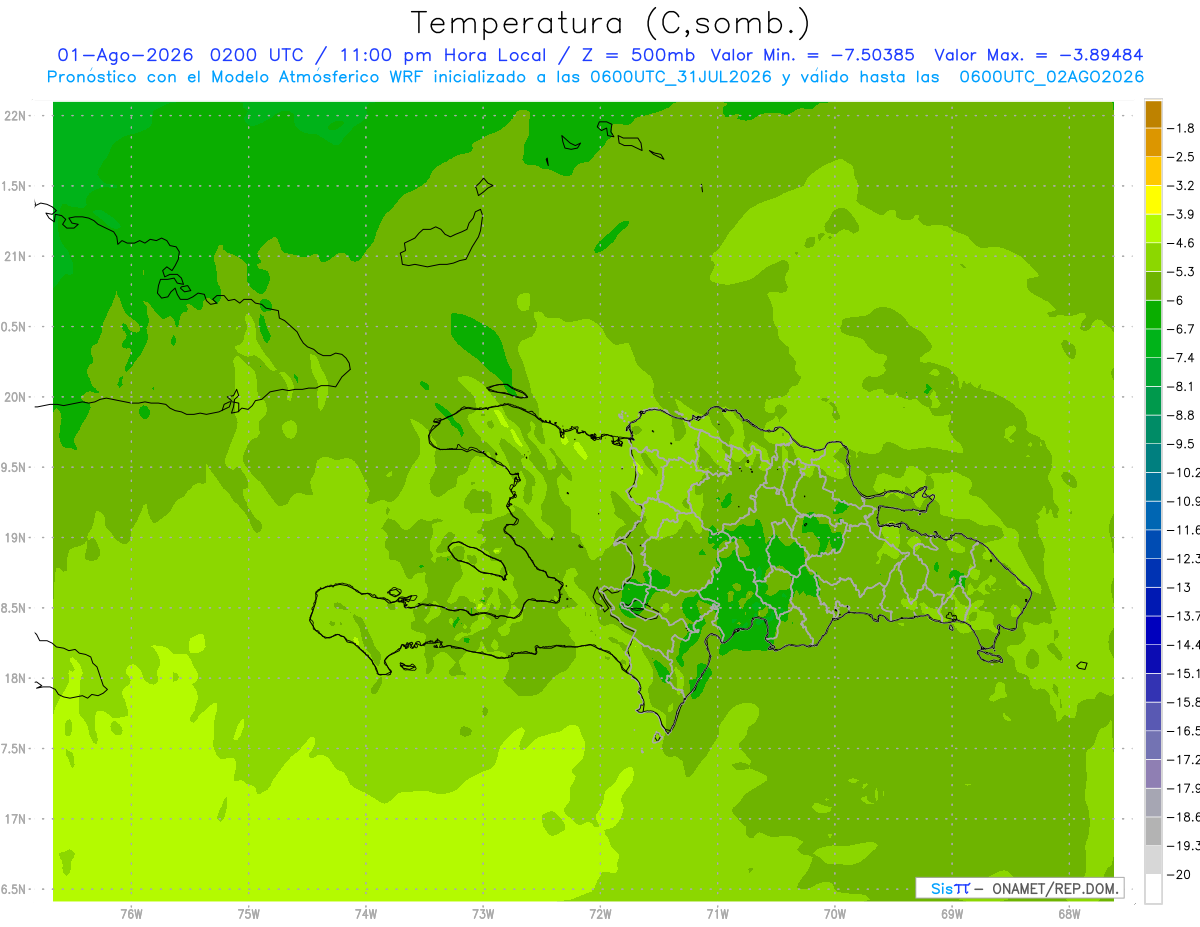Click the legend swatch between -9.5 and -10.2
The image size is (1200, 927).
tap(1153, 458)
